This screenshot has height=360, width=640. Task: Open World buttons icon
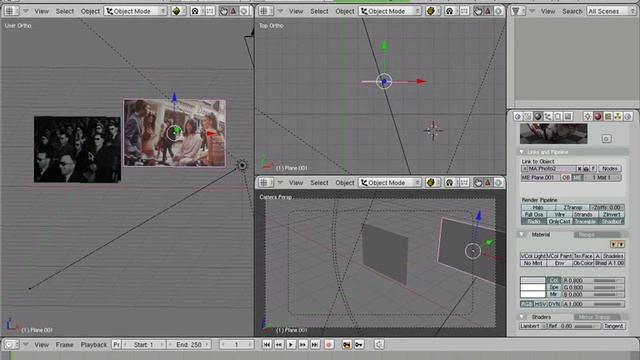[628, 117]
